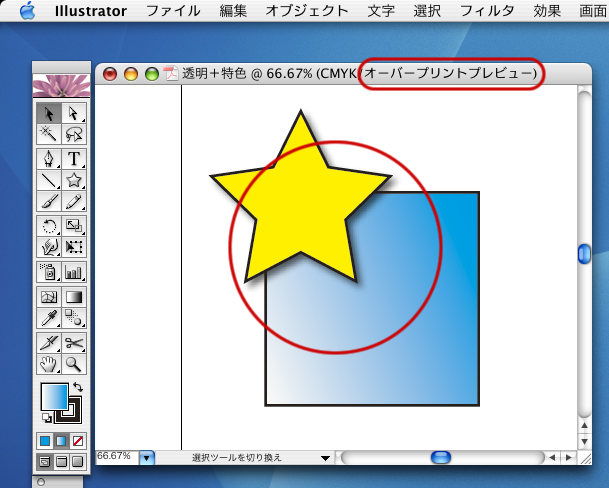Viewport: 609px width, 488px height.
Task: Open the 文字 menu
Action: [381, 11]
